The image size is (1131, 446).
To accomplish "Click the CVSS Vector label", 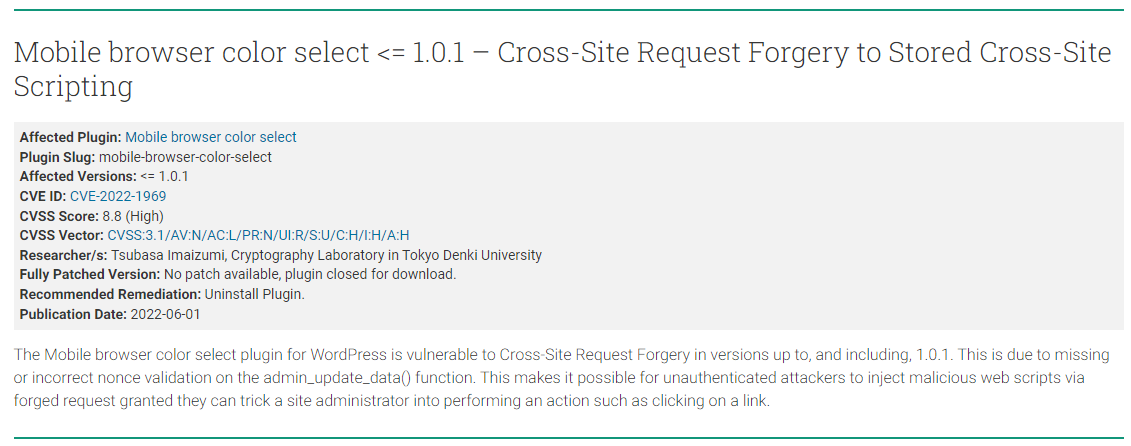I will click(62, 235).
